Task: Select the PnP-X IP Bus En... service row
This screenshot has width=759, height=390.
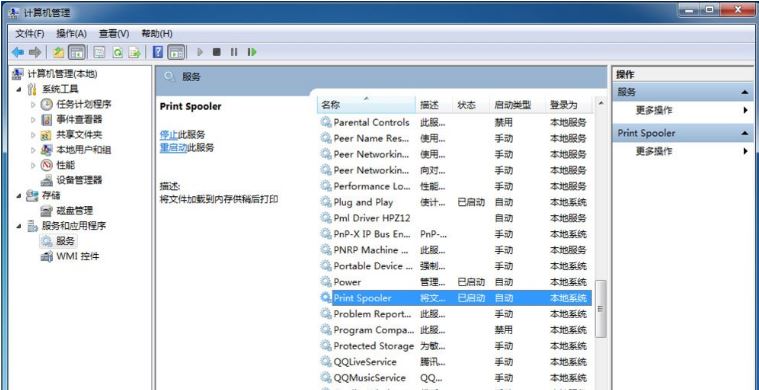Action: coord(455,234)
